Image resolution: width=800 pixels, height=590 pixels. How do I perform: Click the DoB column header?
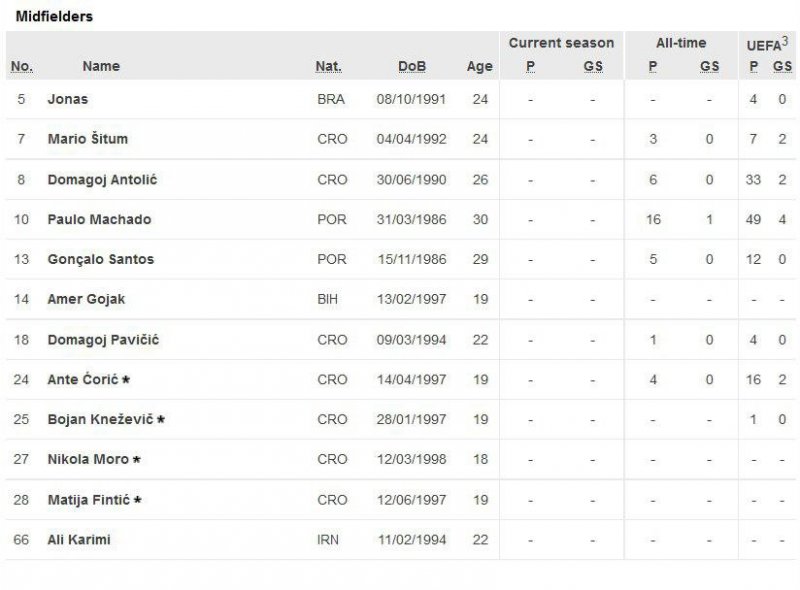tap(412, 67)
